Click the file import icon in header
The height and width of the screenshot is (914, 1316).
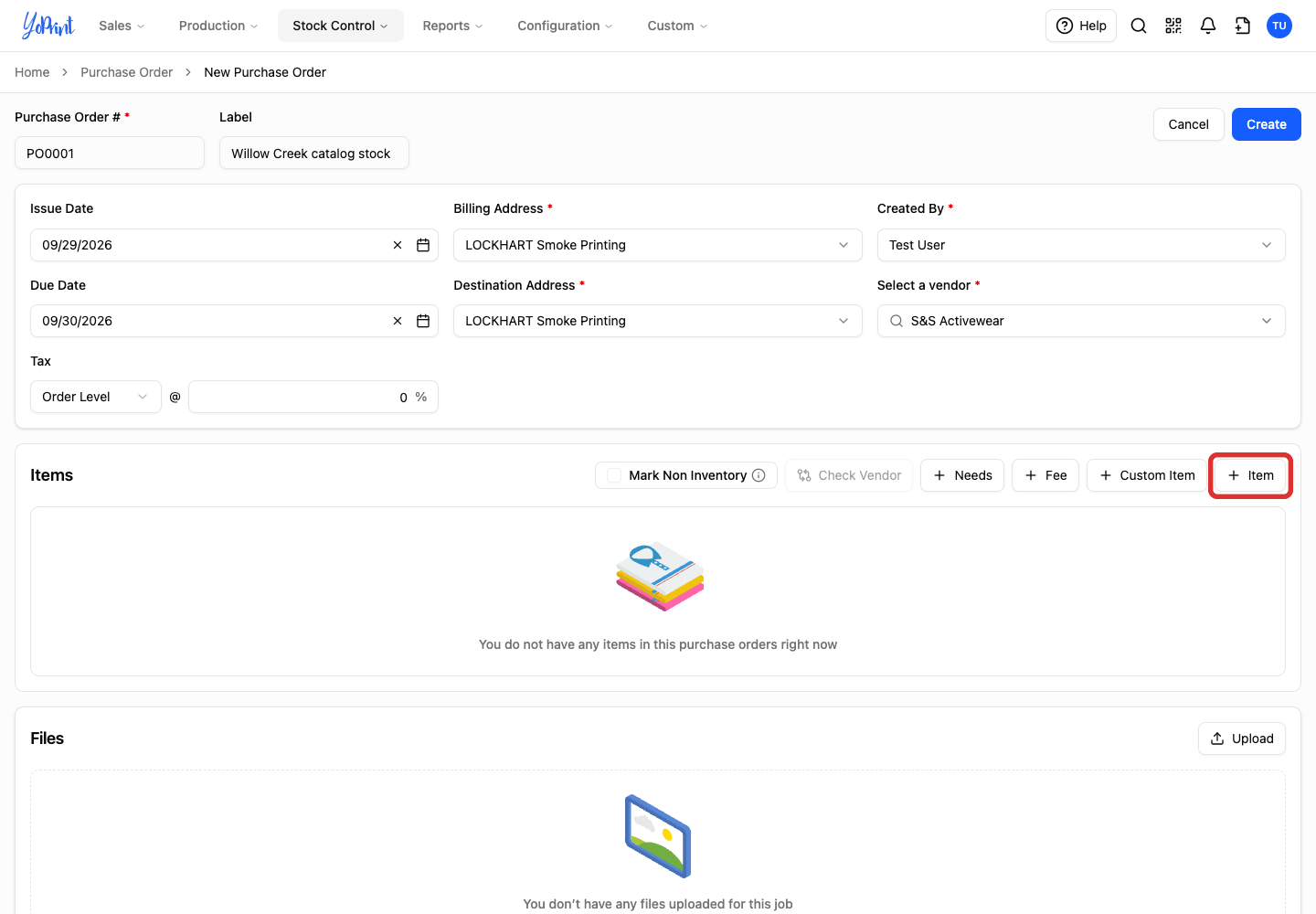tap(1243, 26)
